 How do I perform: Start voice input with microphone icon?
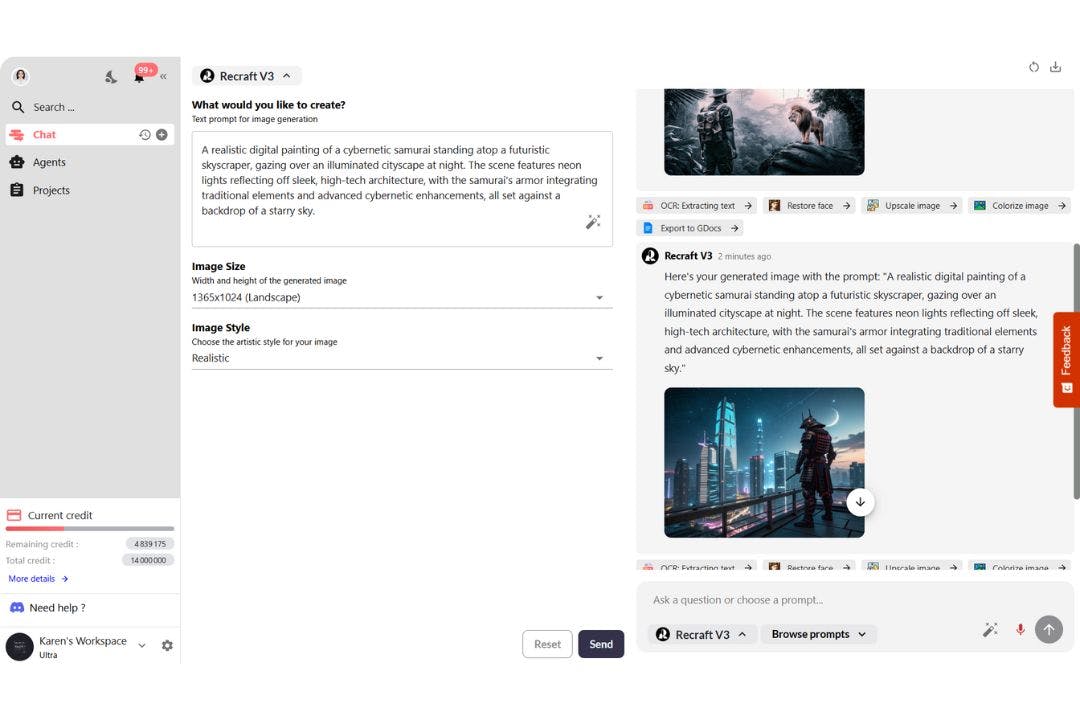click(1020, 630)
